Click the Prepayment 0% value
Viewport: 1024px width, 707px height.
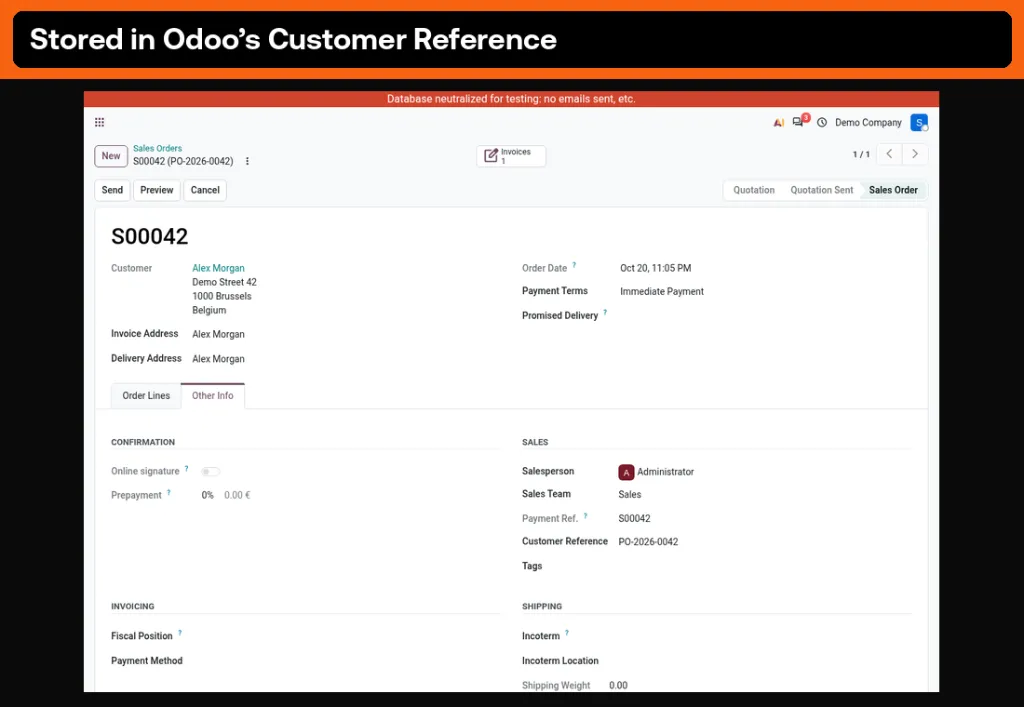208,495
